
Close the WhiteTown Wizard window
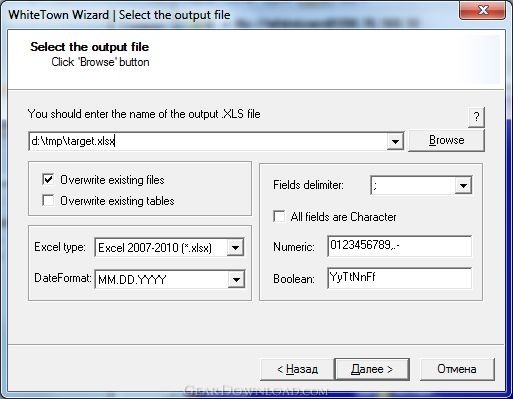click(482, 10)
